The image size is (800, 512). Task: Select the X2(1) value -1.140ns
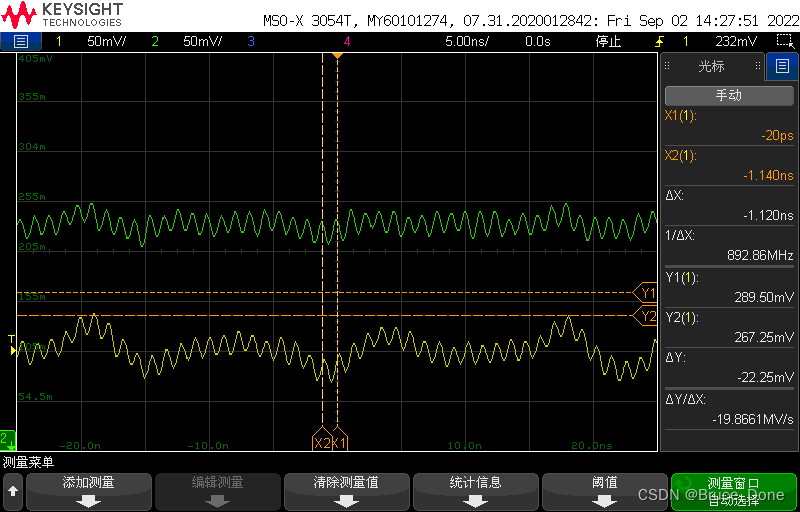[768, 175]
